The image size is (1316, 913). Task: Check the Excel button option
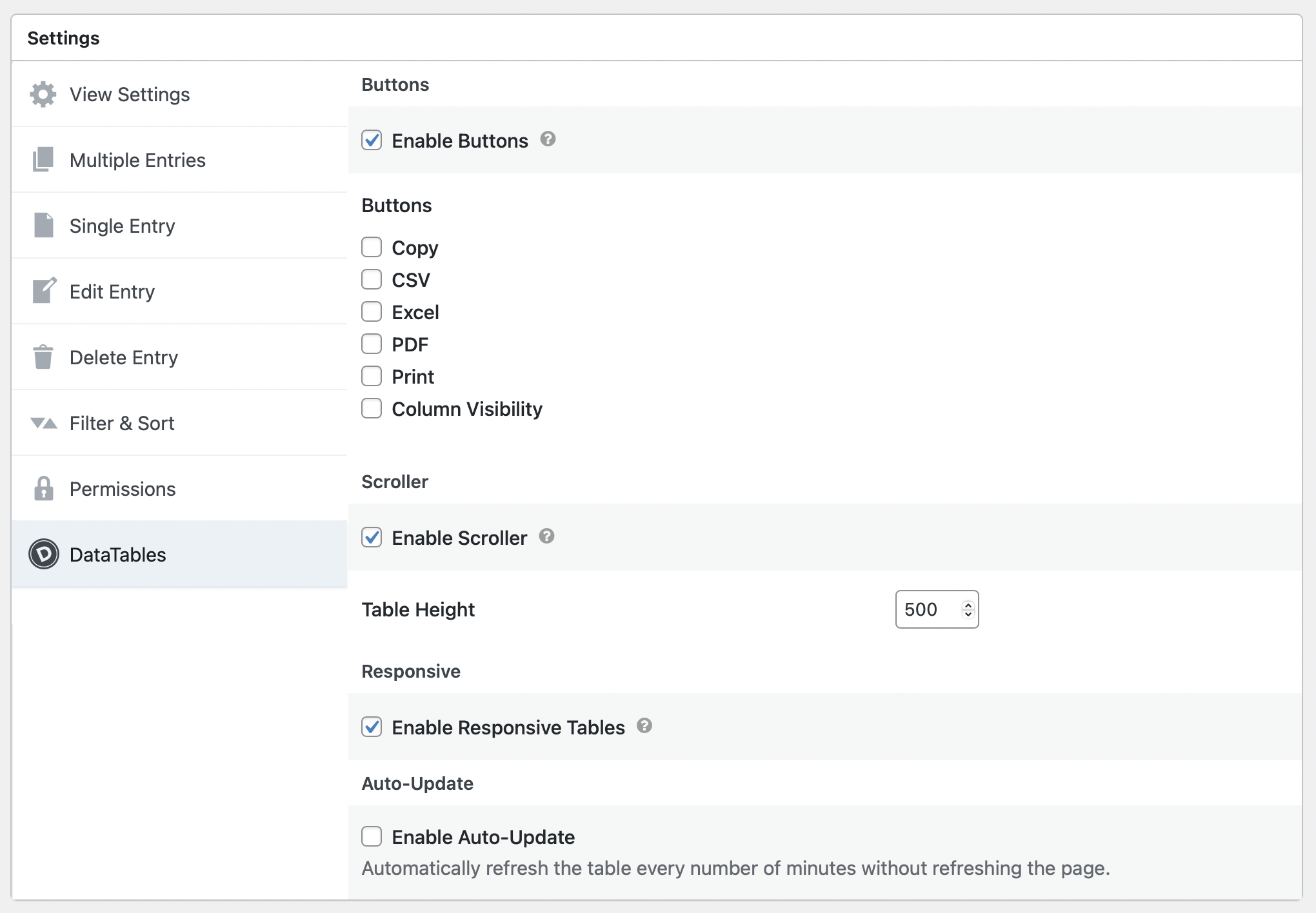372,311
